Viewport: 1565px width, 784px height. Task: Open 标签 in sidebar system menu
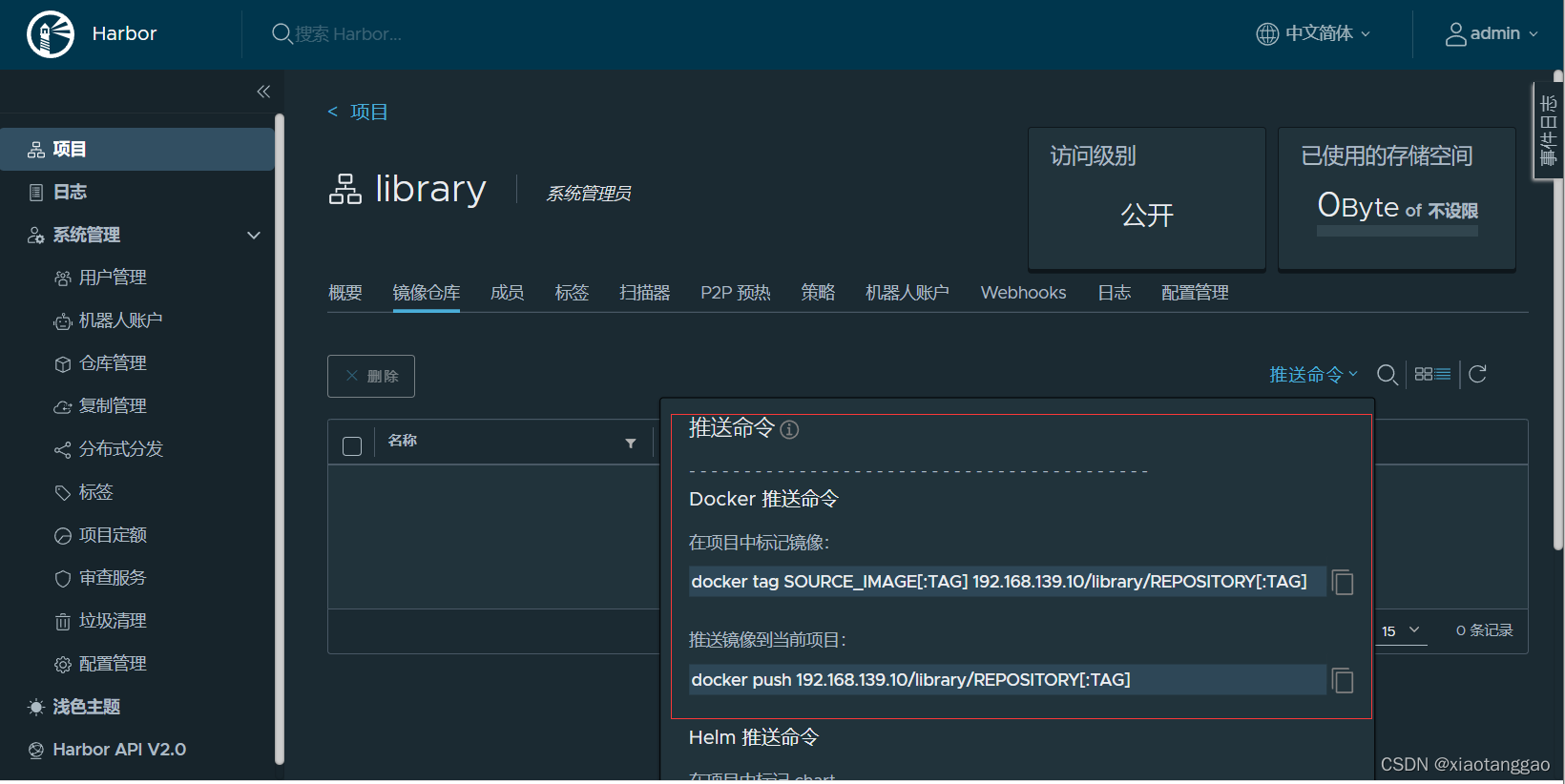[95, 492]
